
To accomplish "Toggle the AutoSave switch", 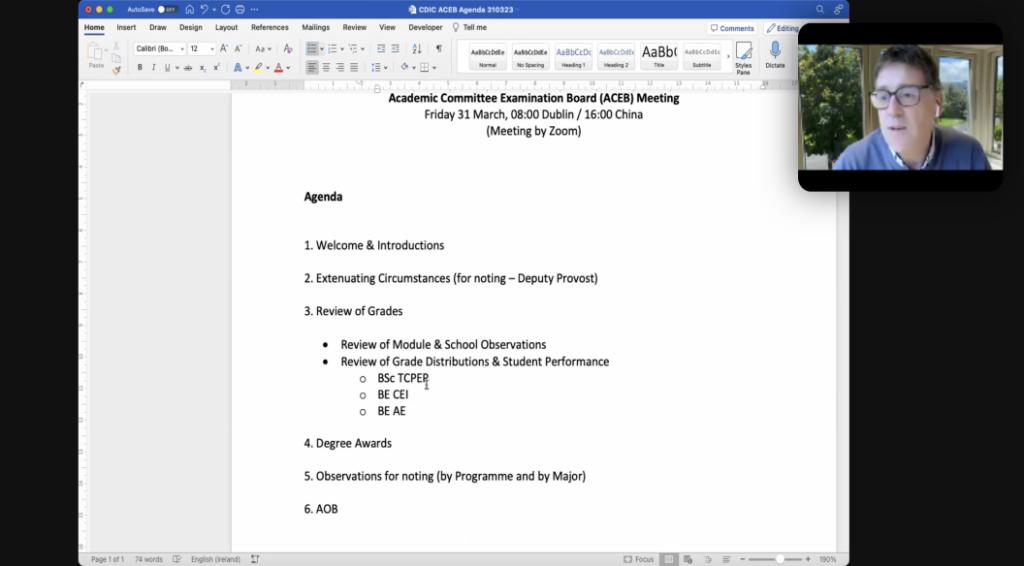I will point(167,9).
